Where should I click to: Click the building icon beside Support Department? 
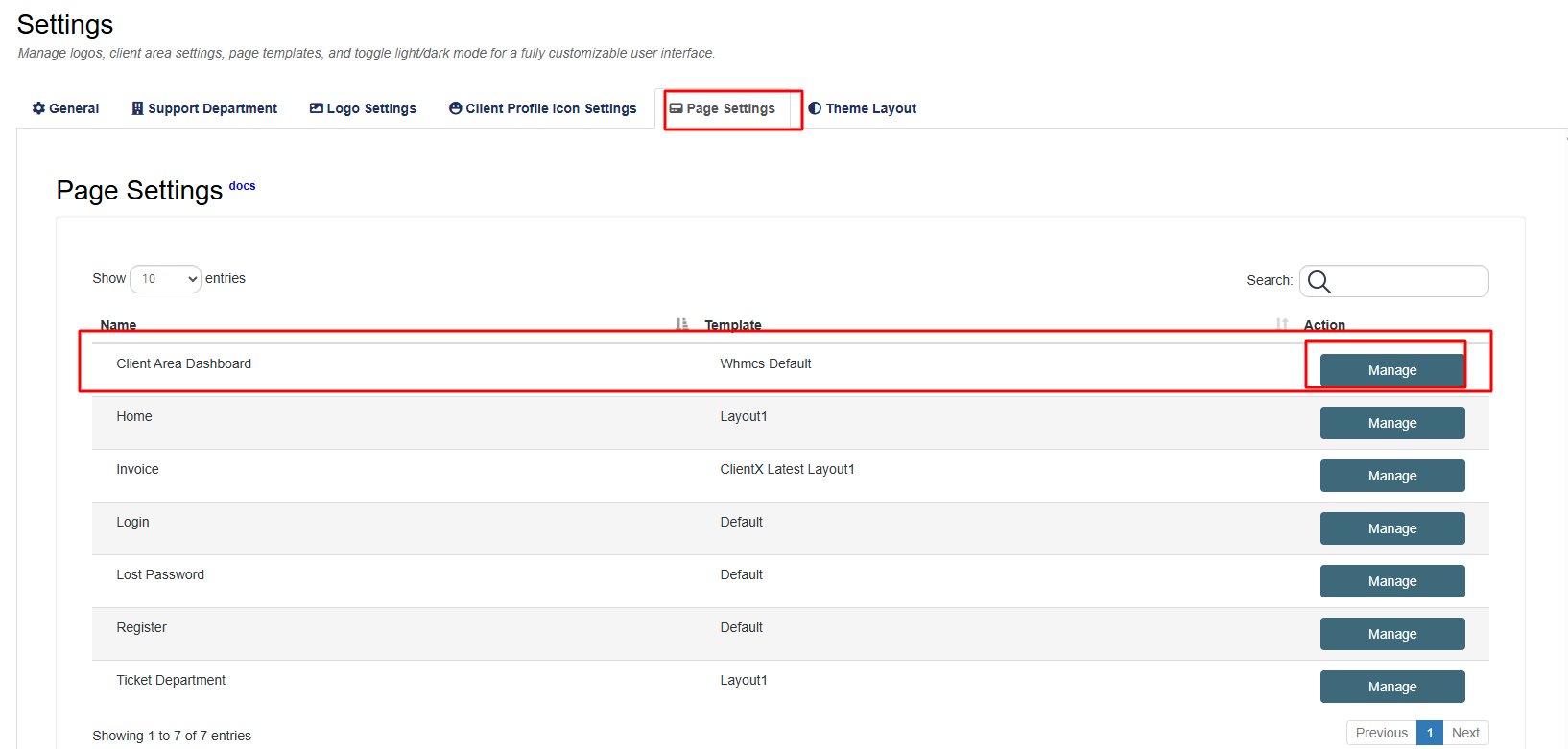point(137,108)
